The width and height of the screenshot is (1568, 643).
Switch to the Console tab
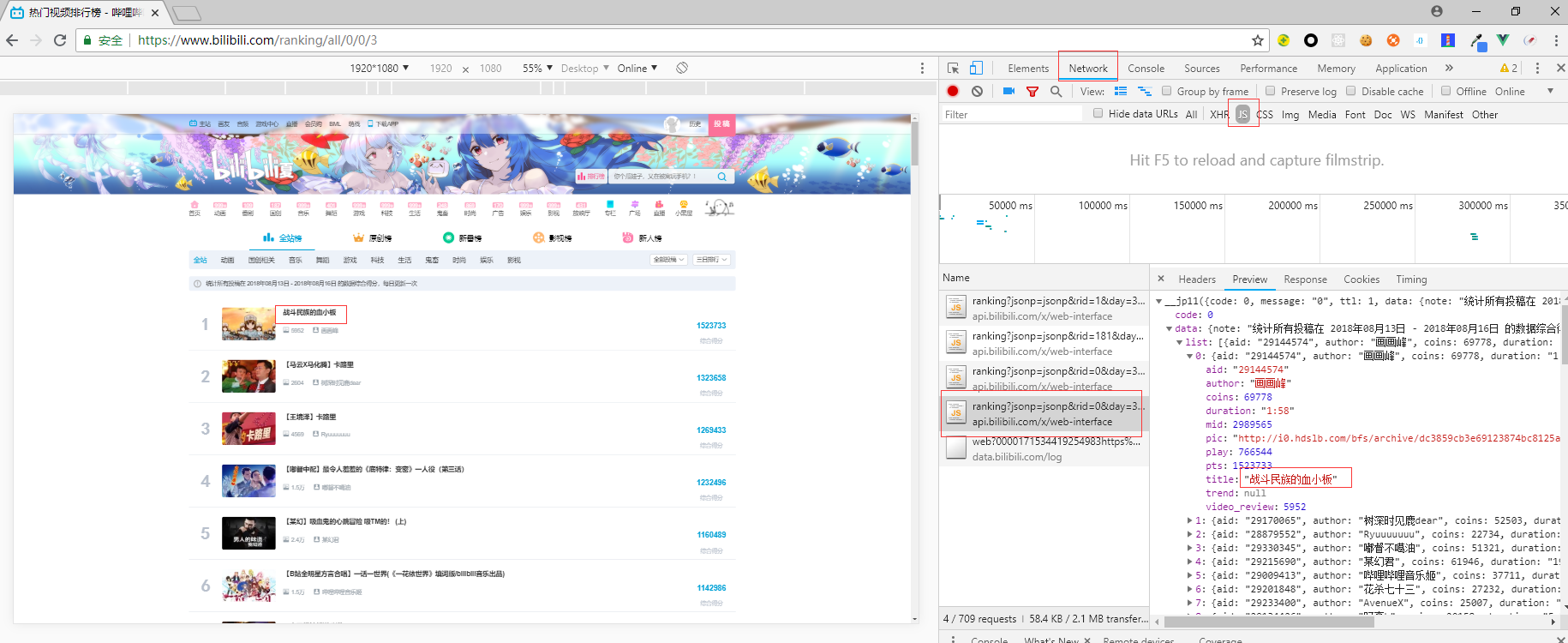click(1146, 68)
